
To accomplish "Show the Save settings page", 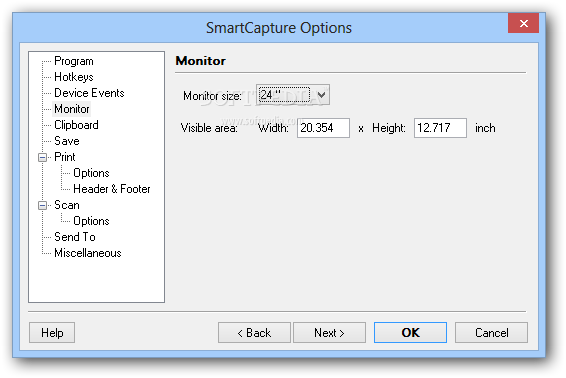I will pos(67,141).
